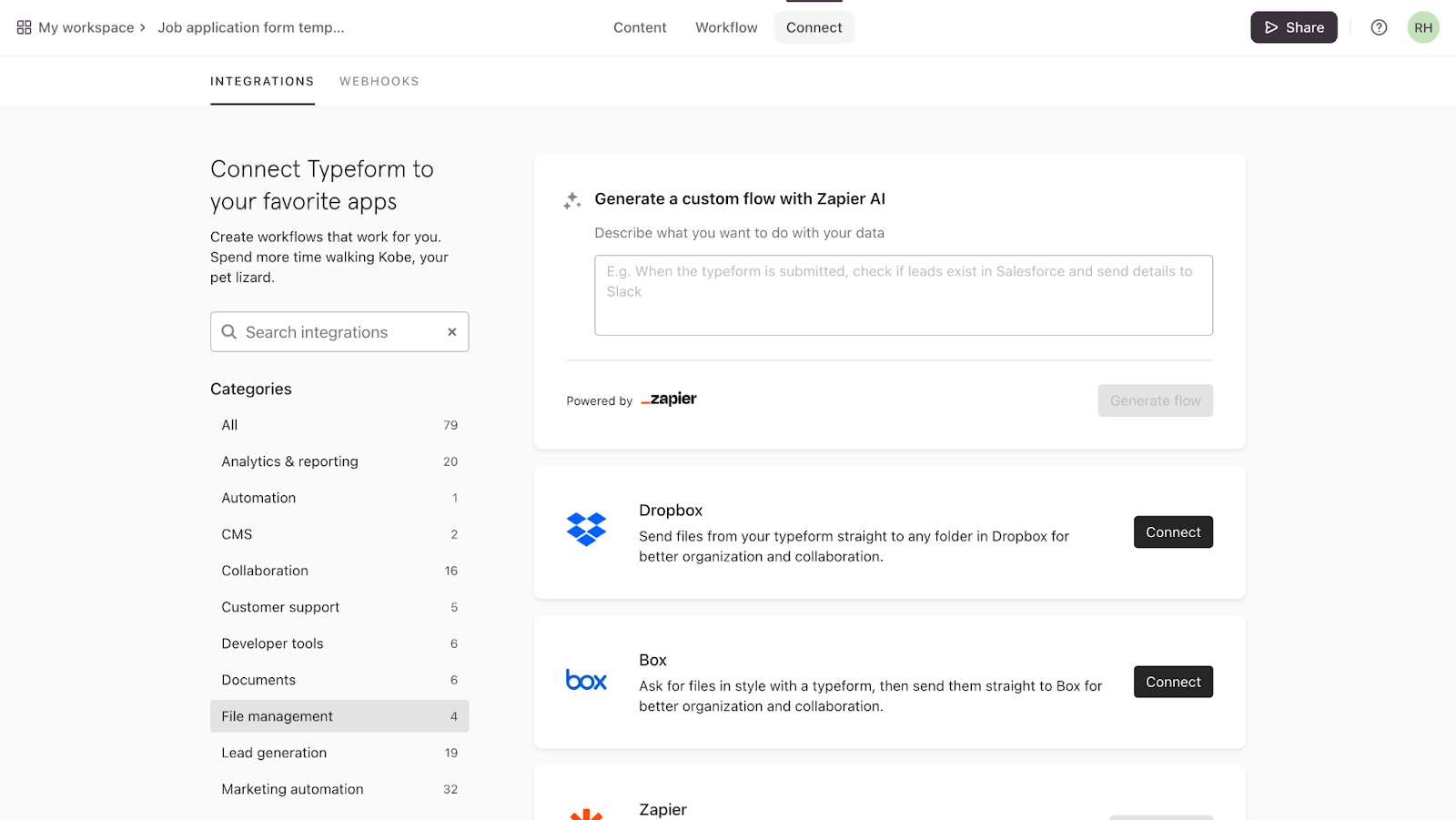Click the Dropbox logo icon
The width and height of the screenshot is (1456, 820).
pyautogui.click(x=586, y=530)
